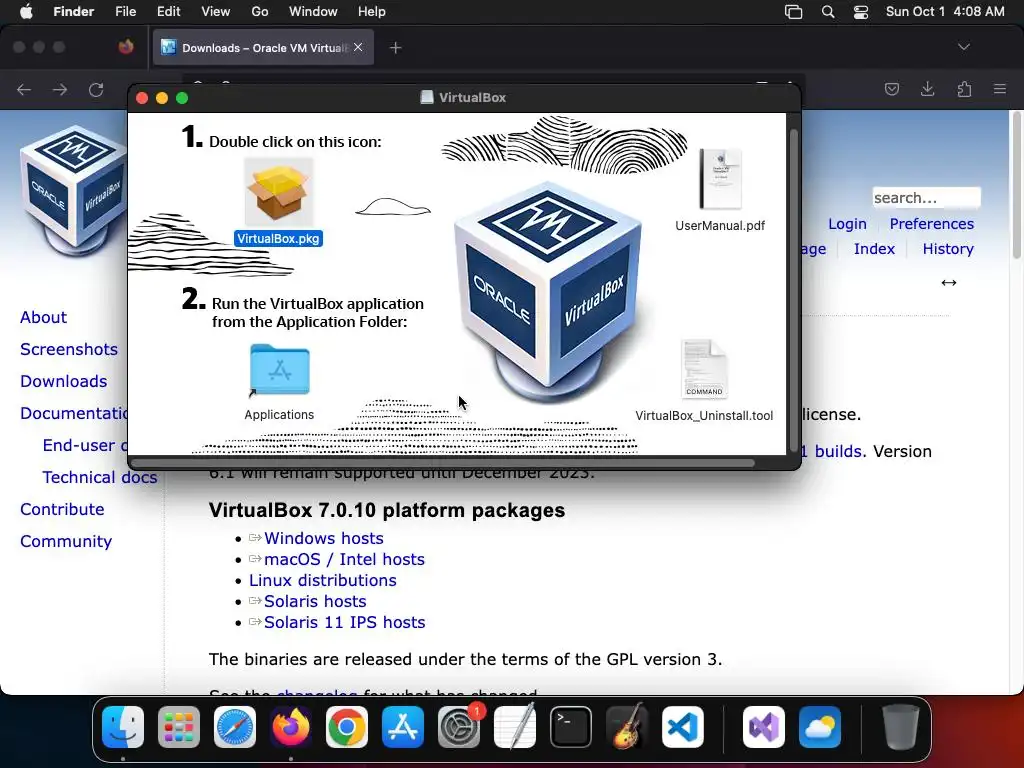The width and height of the screenshot is (1024, 768).
Task: Select the VirtualBox.pkg package icon
Action: [279, 192]
